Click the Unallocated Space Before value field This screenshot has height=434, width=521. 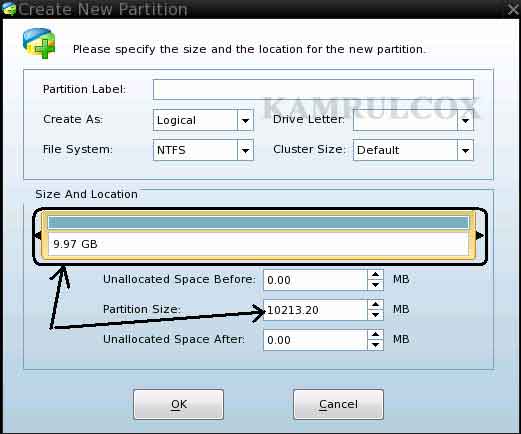(315, 280)
